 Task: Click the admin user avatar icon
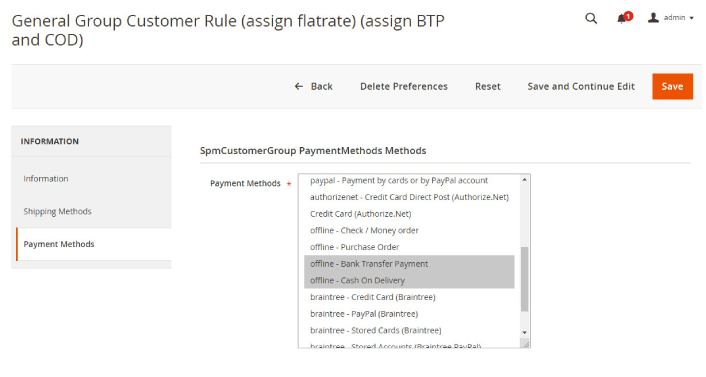click(x=653, y=18)
